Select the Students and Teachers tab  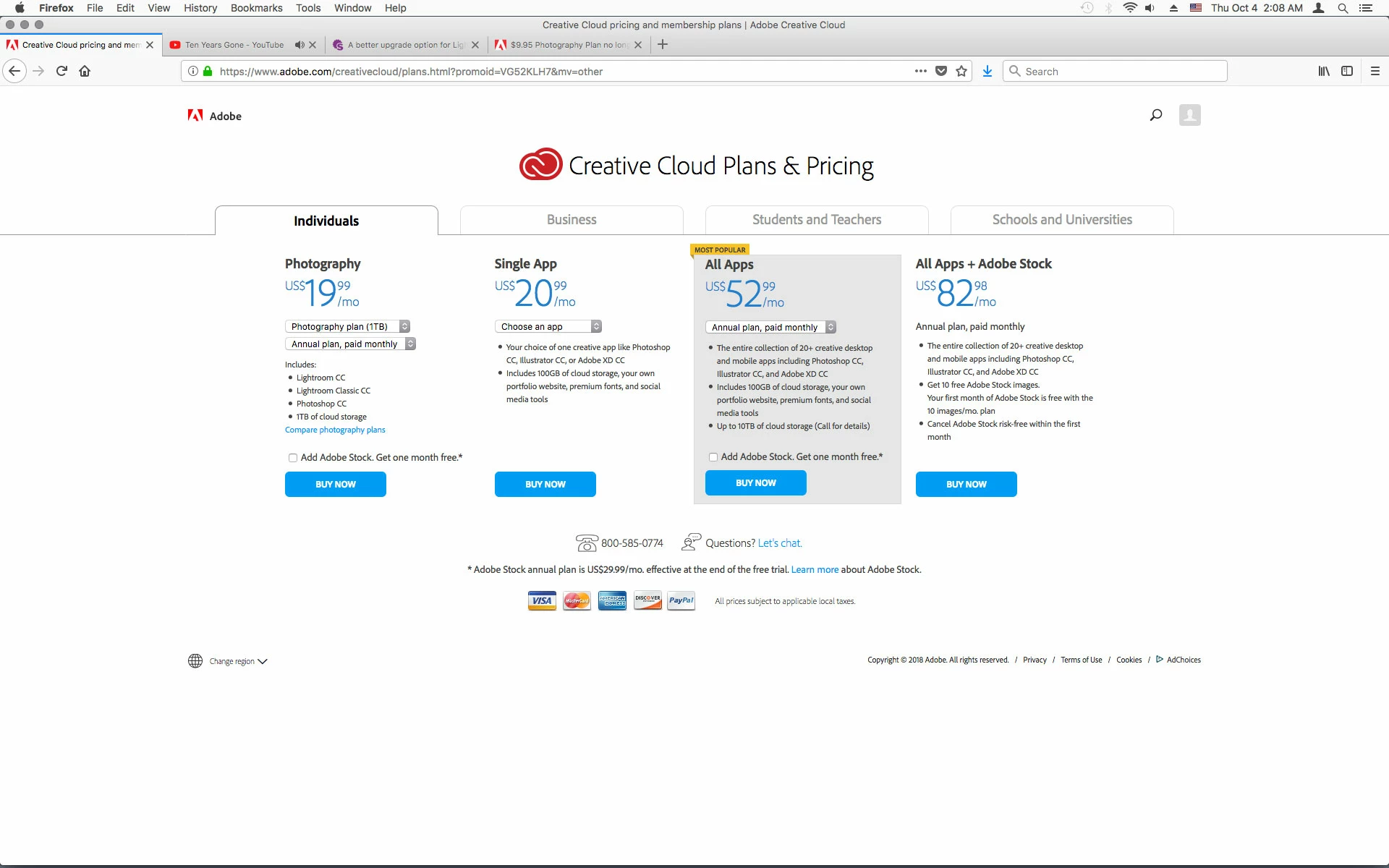(817, 220)
